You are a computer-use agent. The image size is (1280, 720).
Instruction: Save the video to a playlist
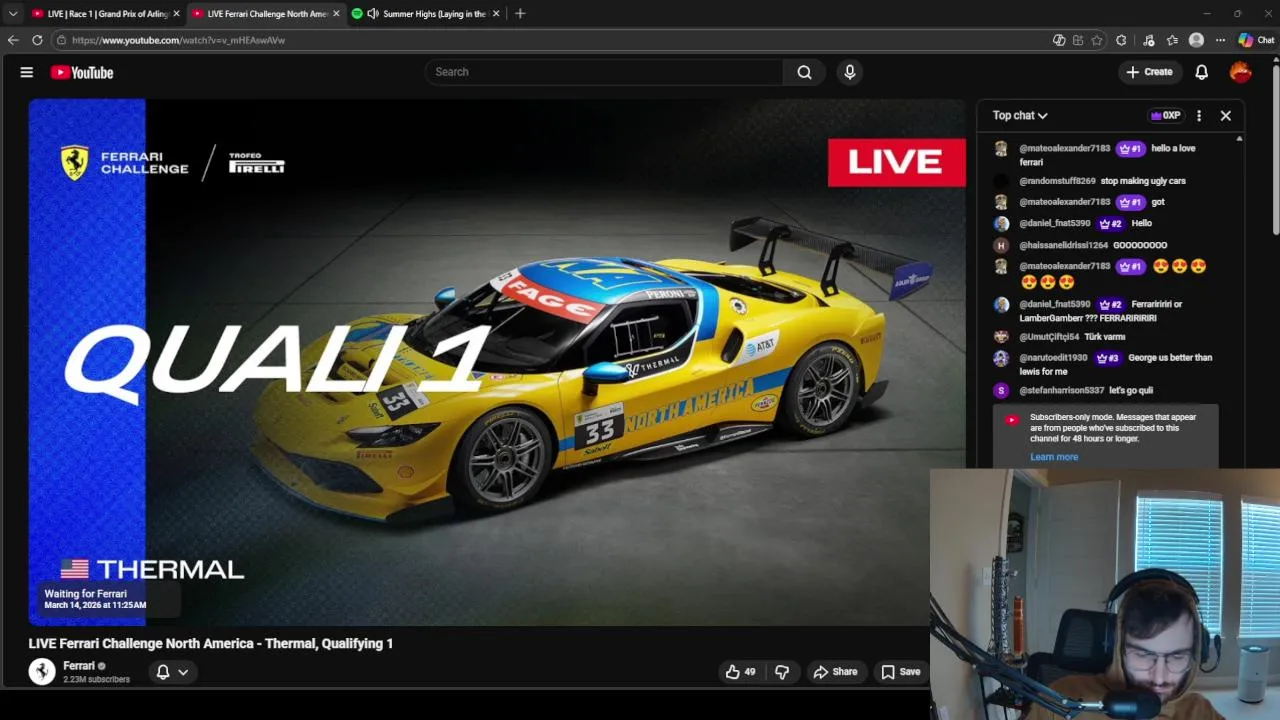click(x=900, y=672)
